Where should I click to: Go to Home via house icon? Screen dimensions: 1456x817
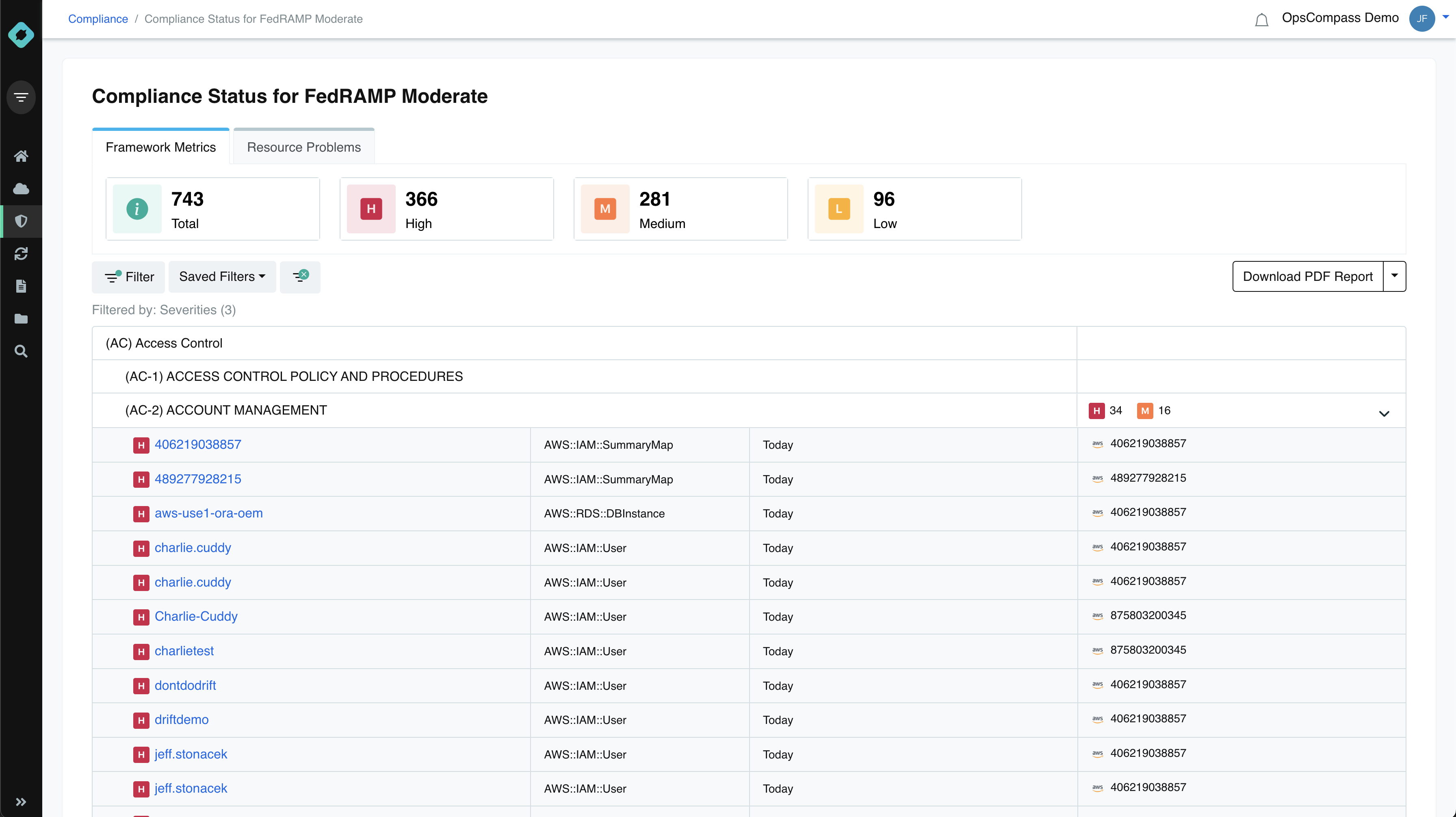(x=21, y=156)
